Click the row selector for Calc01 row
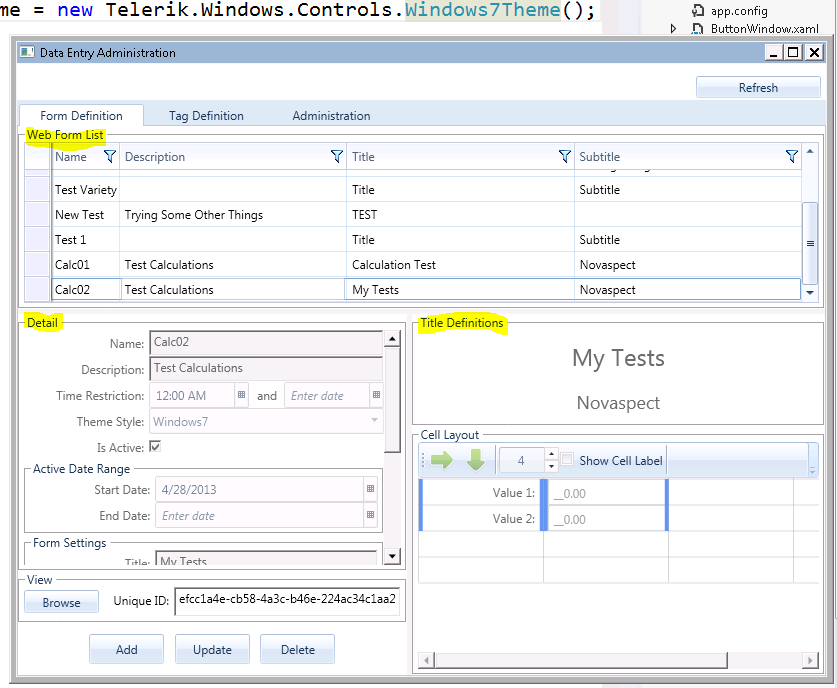 (x=37, y=265)
